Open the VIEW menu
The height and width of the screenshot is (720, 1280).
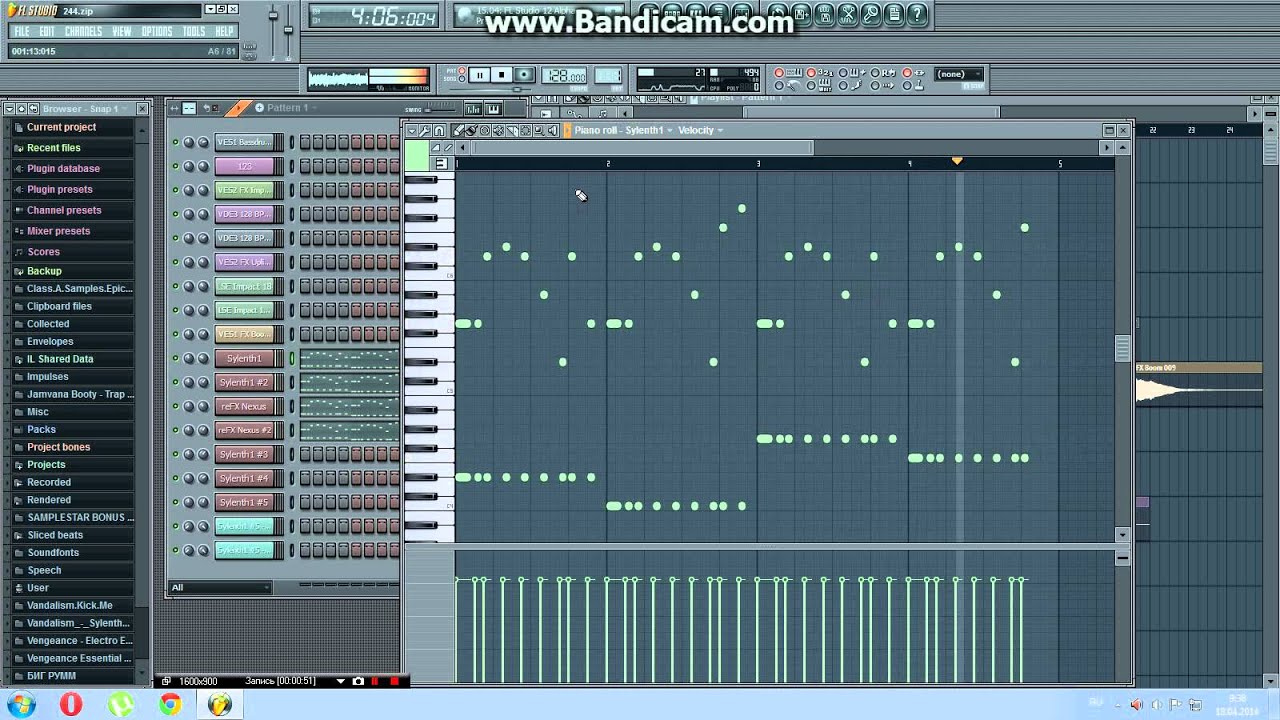point(122,31)
